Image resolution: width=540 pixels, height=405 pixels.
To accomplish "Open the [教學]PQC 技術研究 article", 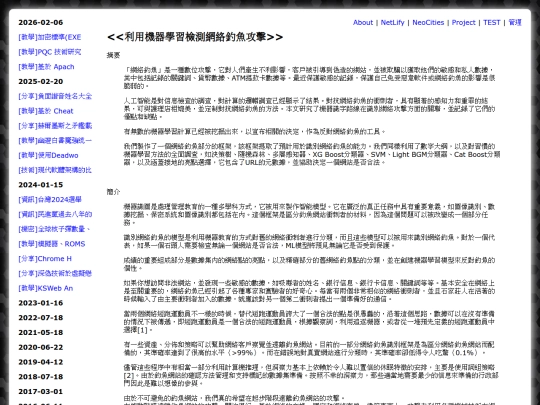I will 50,52.
